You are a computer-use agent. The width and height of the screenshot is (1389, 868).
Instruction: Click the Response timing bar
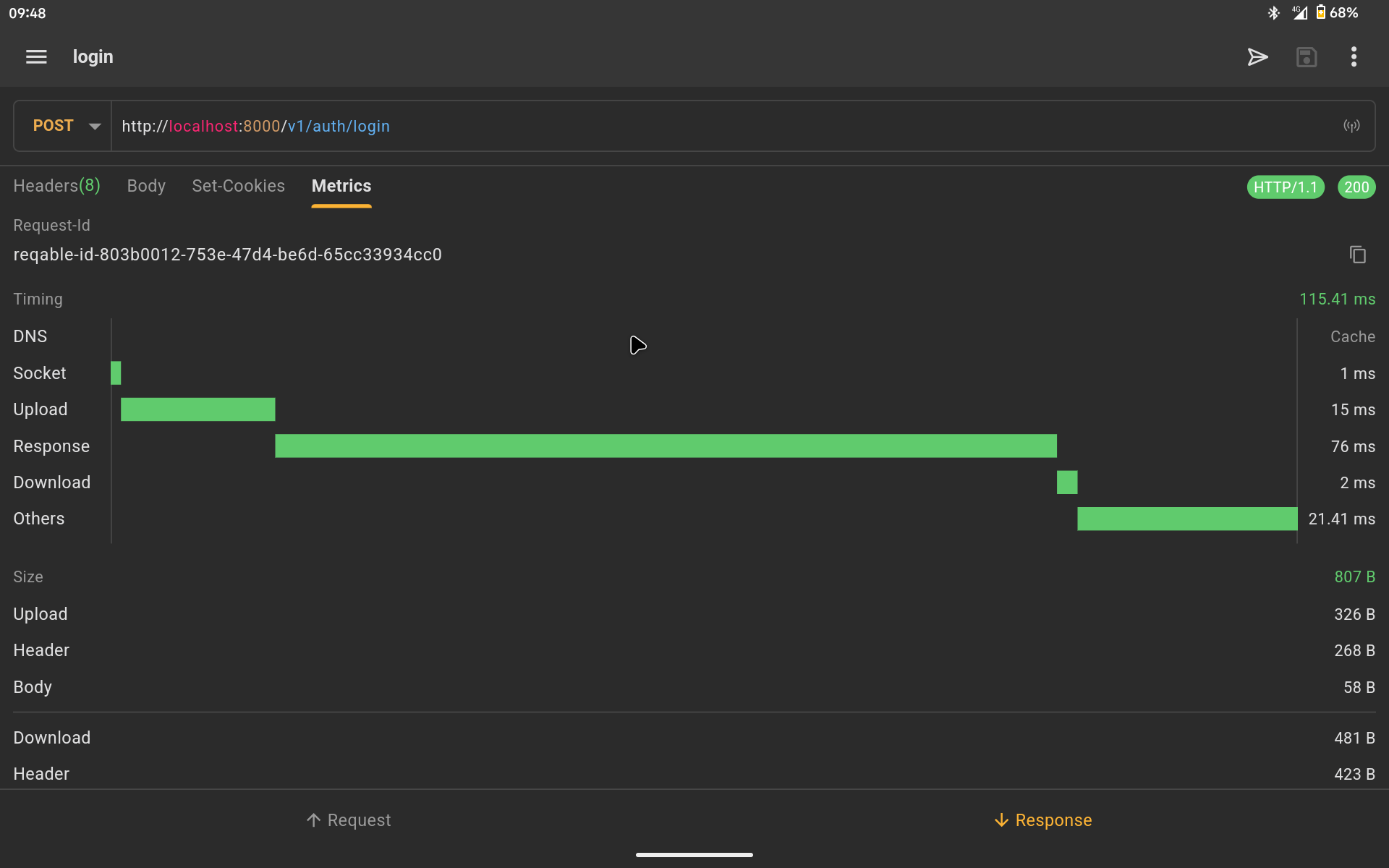coord(666,446)
